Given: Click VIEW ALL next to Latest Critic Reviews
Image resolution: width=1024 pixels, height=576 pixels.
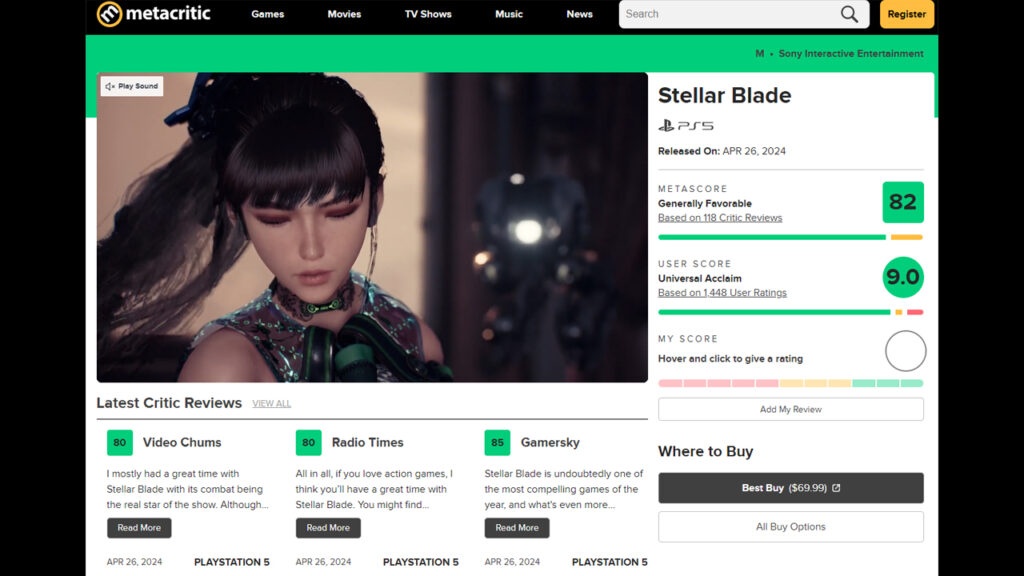Looking at the screenshot, I should tap(271, 403).
